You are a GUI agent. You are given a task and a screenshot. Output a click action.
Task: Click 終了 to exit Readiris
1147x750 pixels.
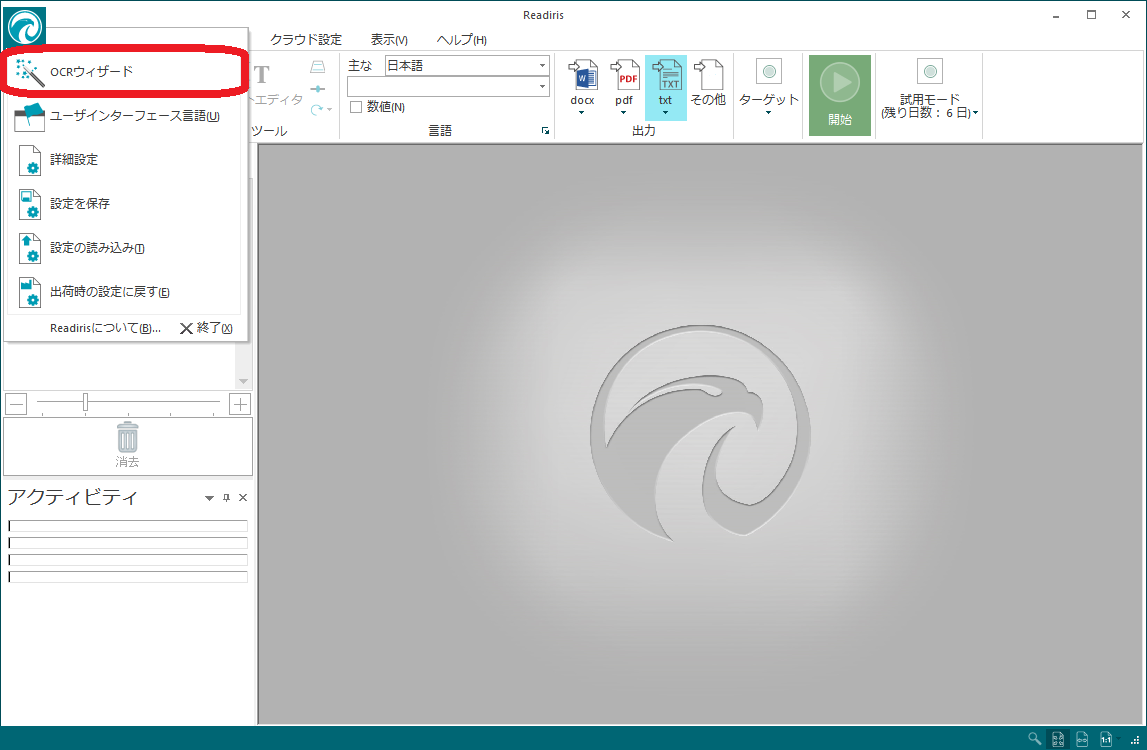click(206, 329)
